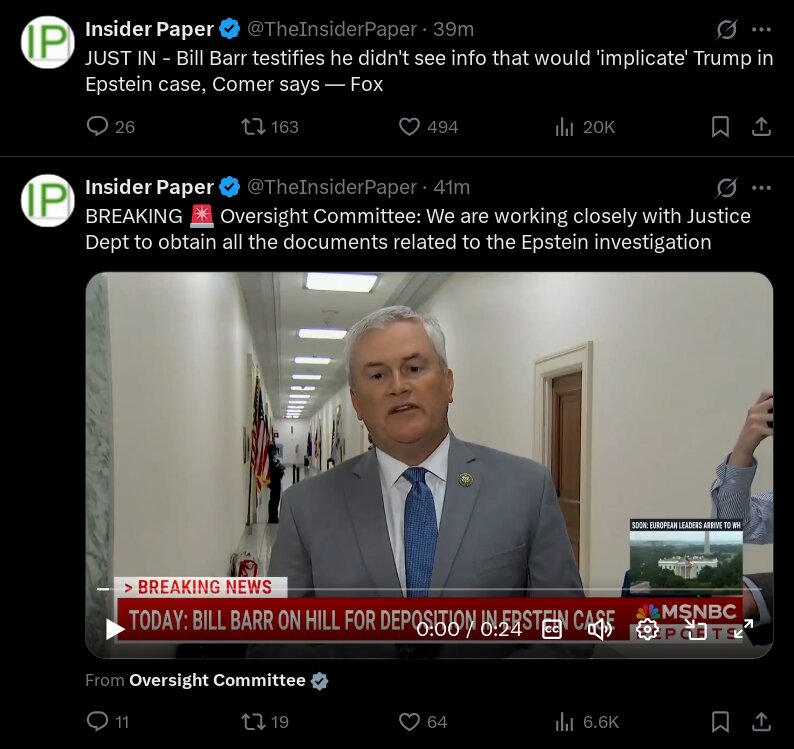
Task: Toggle closed captions on the video
Action: click(x=551, y=629)
